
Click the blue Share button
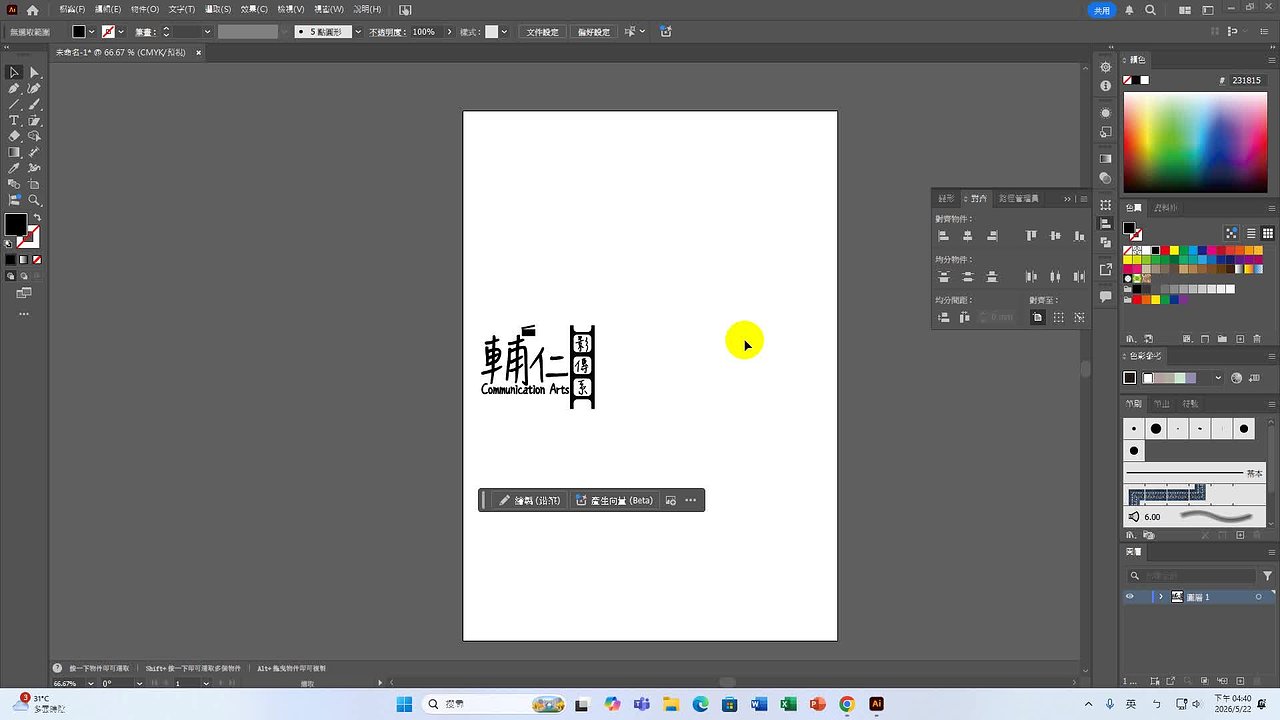point(1101,10)
